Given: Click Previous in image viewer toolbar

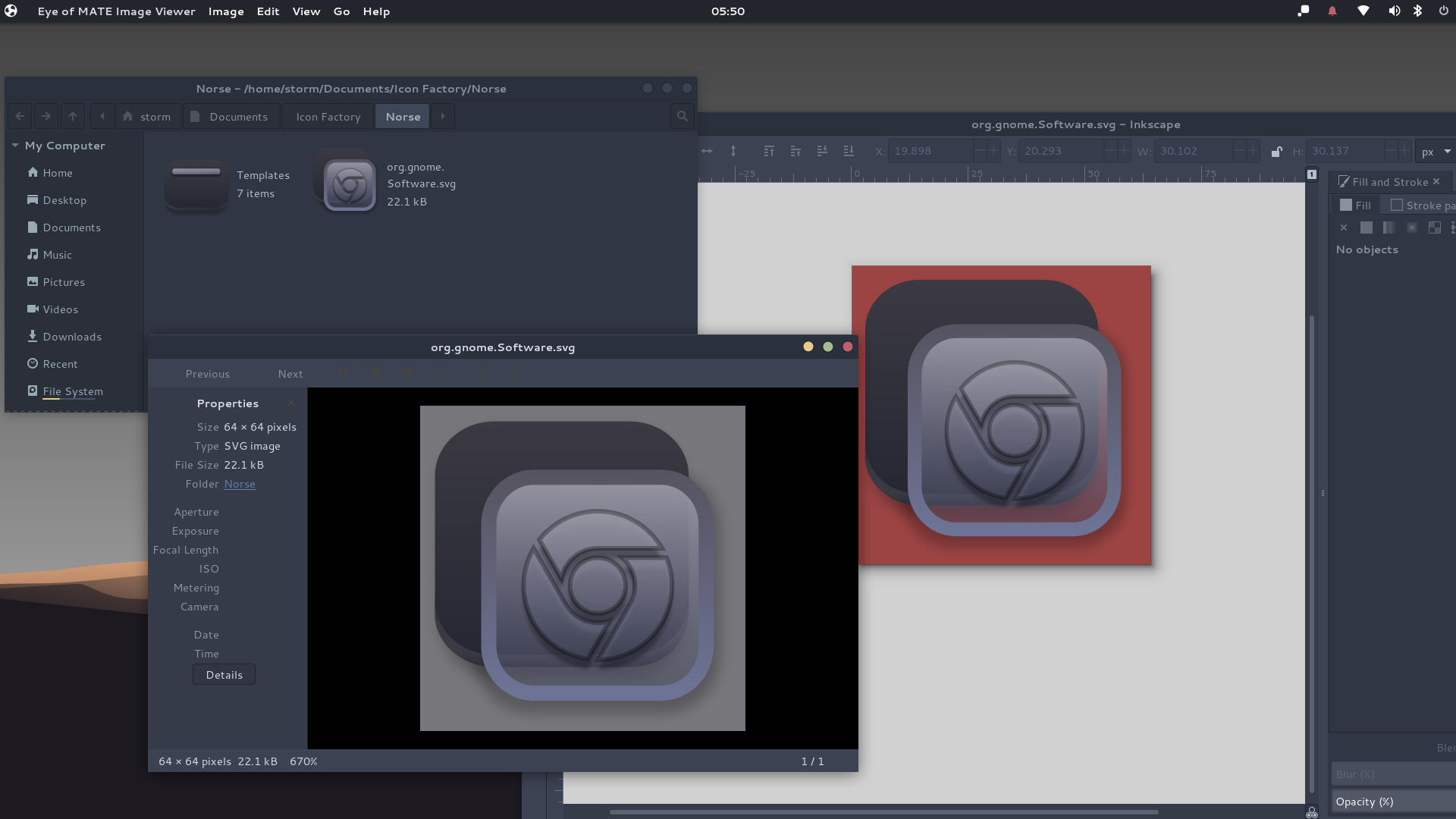Looking at the screenshot, I should click(x=207, y=374).
